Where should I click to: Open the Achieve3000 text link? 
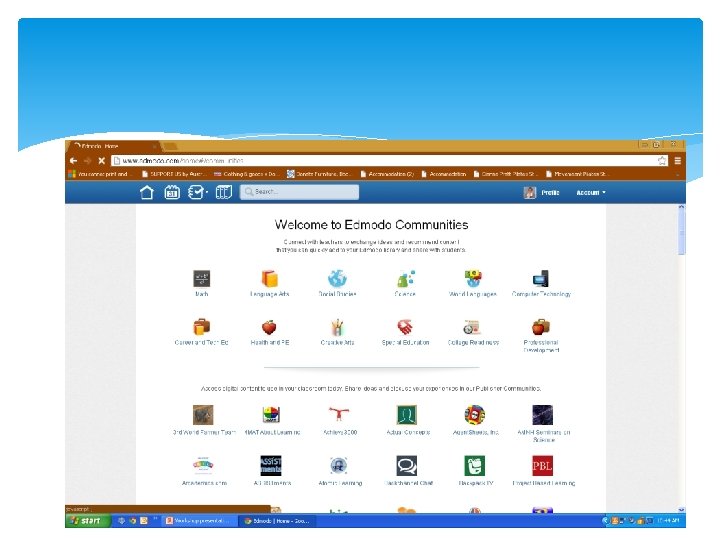click(x=340, y=432)
